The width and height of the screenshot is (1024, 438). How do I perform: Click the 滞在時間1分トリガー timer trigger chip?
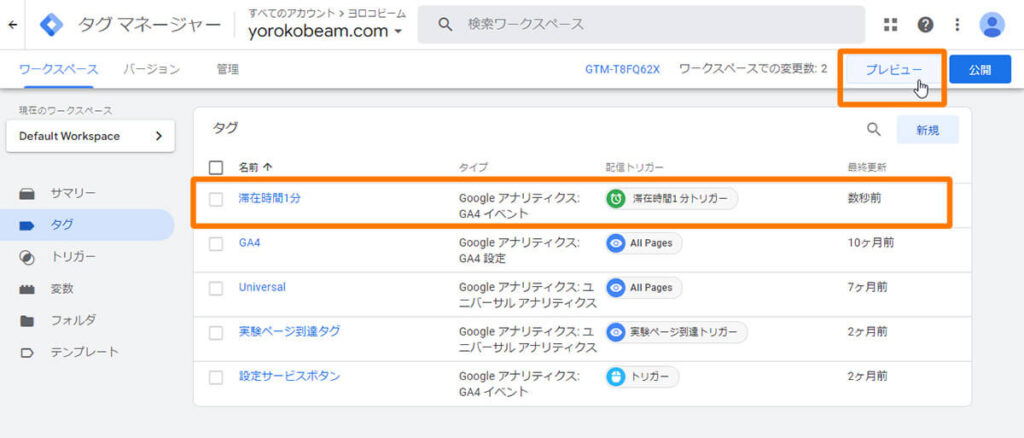pos(671,199)
